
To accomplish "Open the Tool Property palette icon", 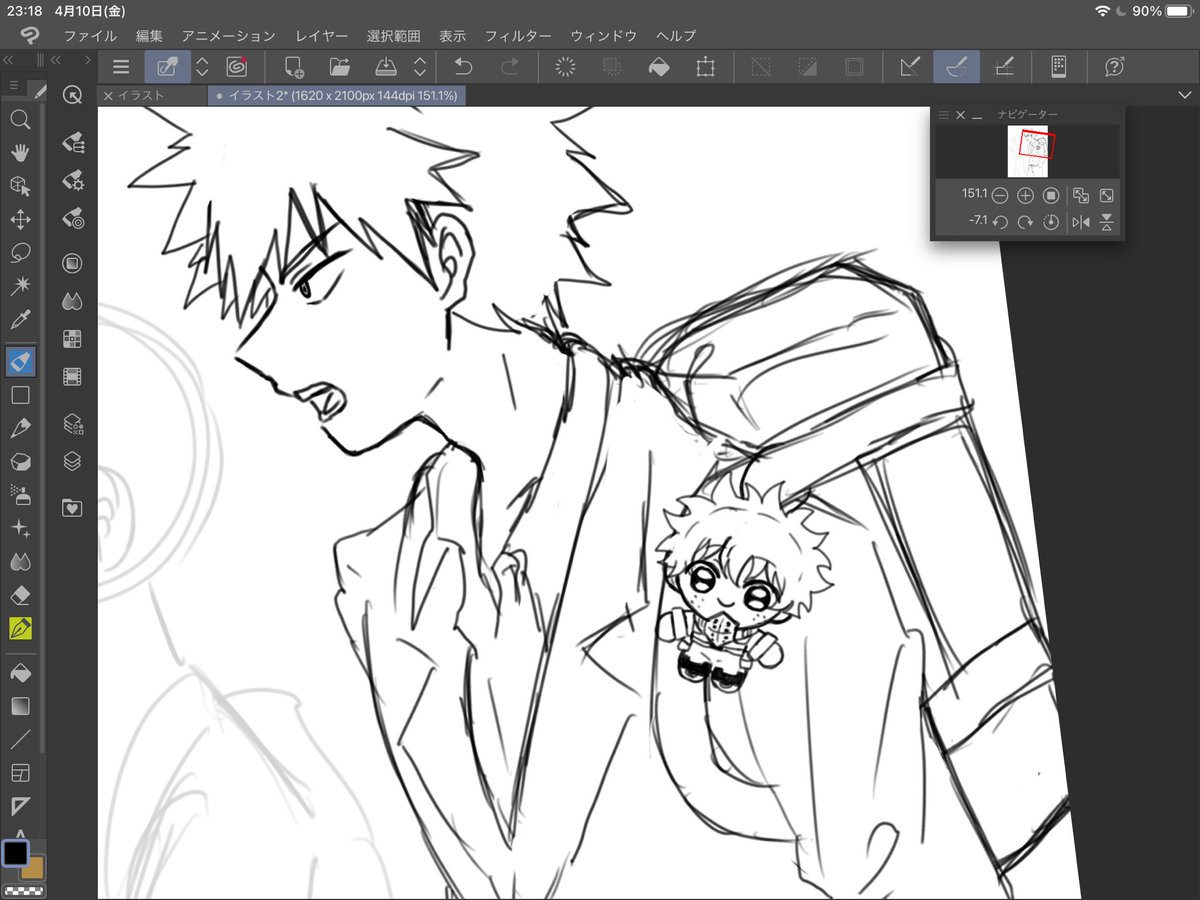I will point(72,181).
